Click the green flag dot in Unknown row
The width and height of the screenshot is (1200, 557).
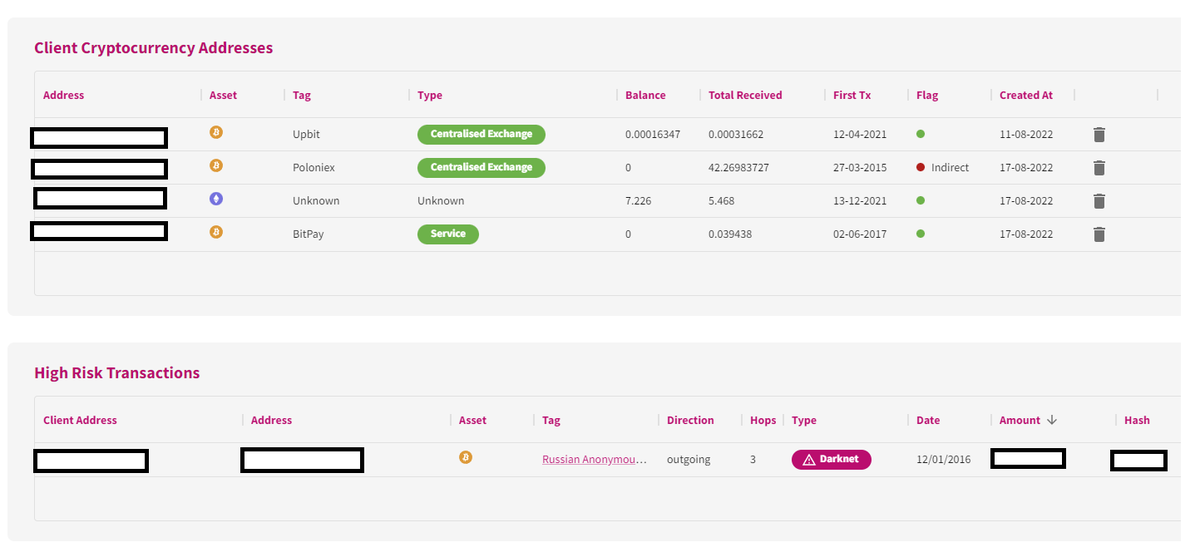(x=920, y=201)
